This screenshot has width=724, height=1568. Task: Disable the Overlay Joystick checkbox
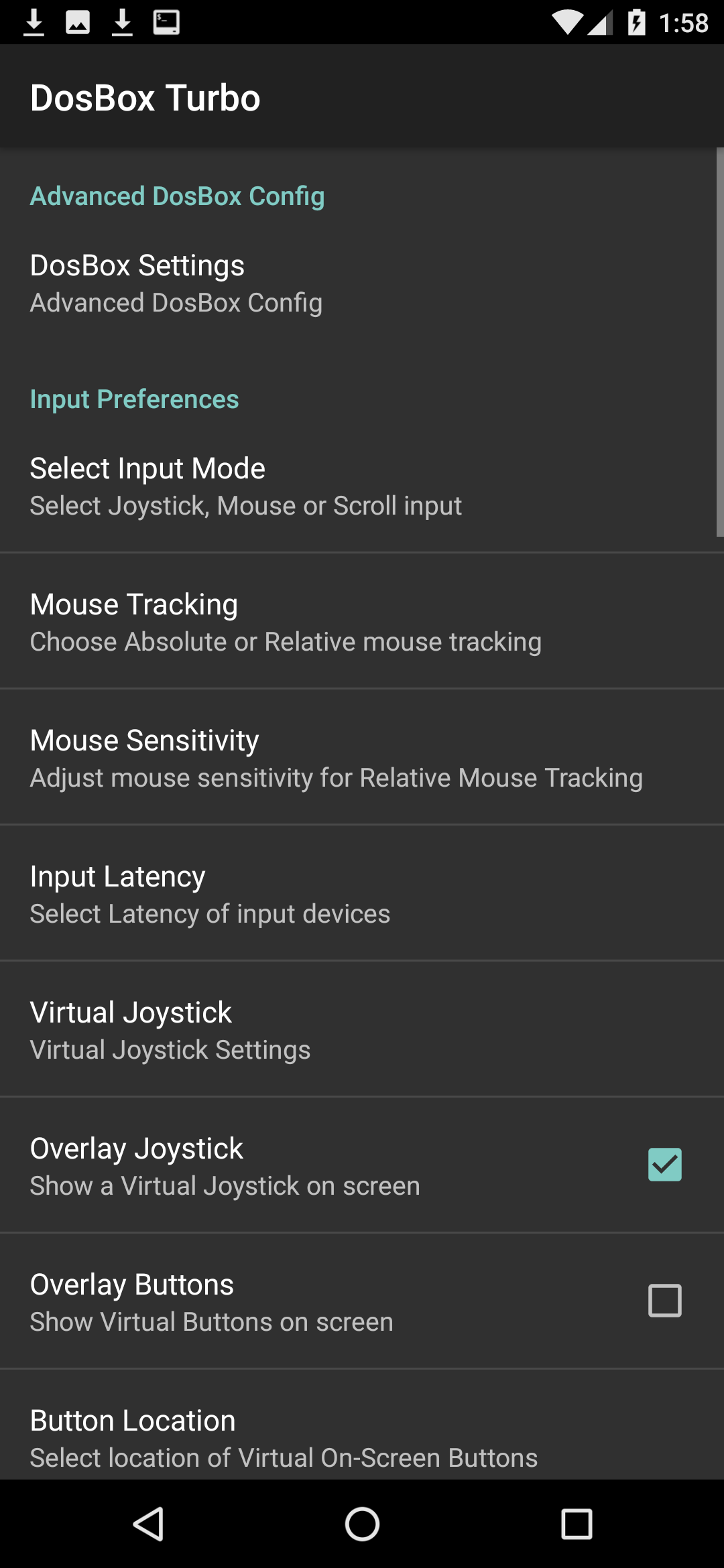click(x=664, y=1165)
